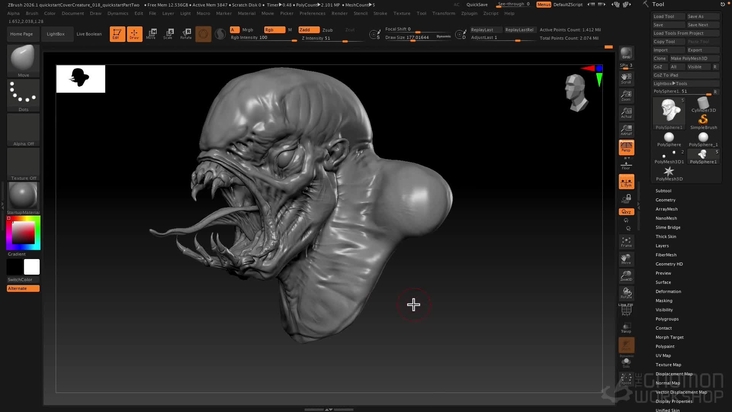Click the AAHalf icon

coord(626,130)
